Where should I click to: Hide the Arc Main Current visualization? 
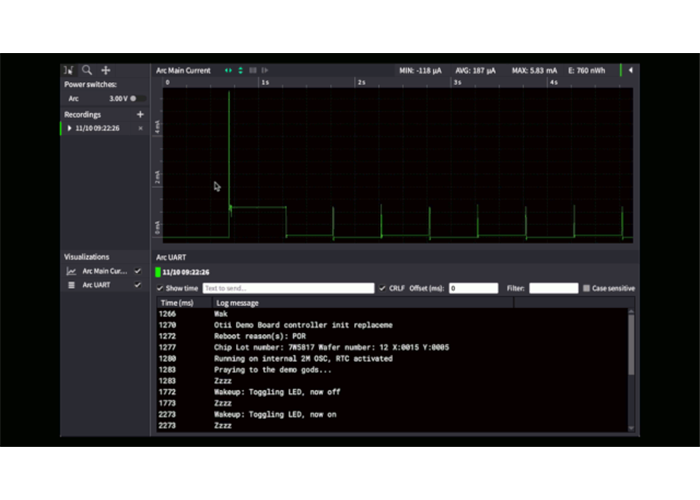[138, 271]
